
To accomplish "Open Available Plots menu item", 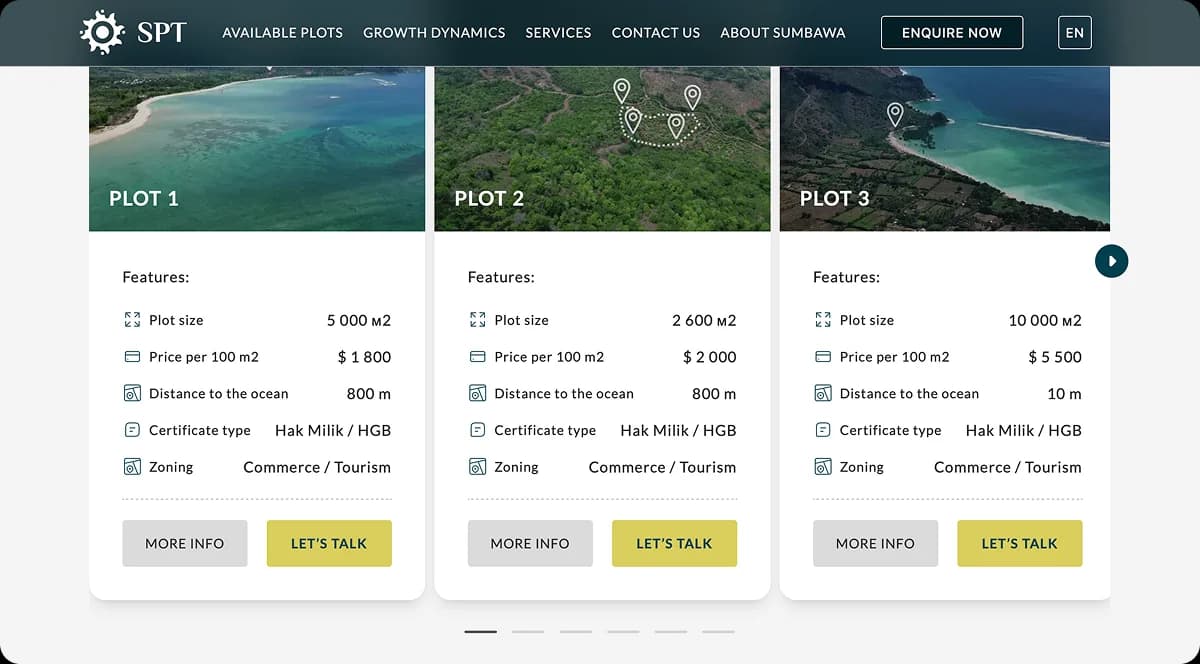I will tap(282, 33).
